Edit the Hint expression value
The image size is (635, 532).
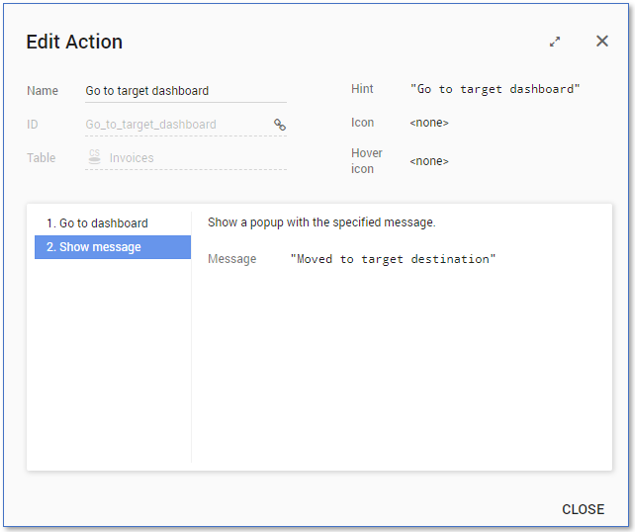tap(495, 89)
